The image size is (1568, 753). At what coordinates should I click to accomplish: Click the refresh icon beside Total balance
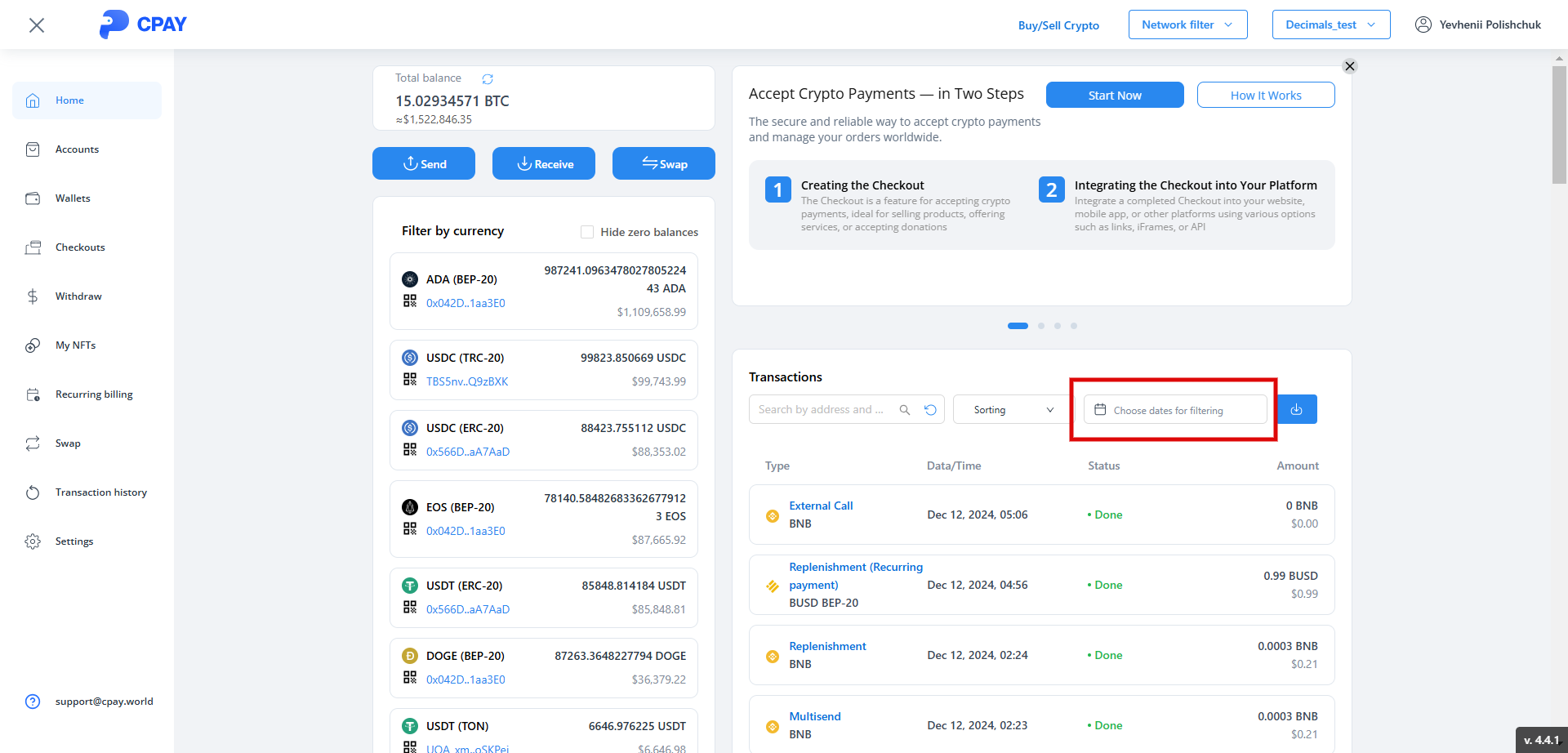tap(488, 79)
